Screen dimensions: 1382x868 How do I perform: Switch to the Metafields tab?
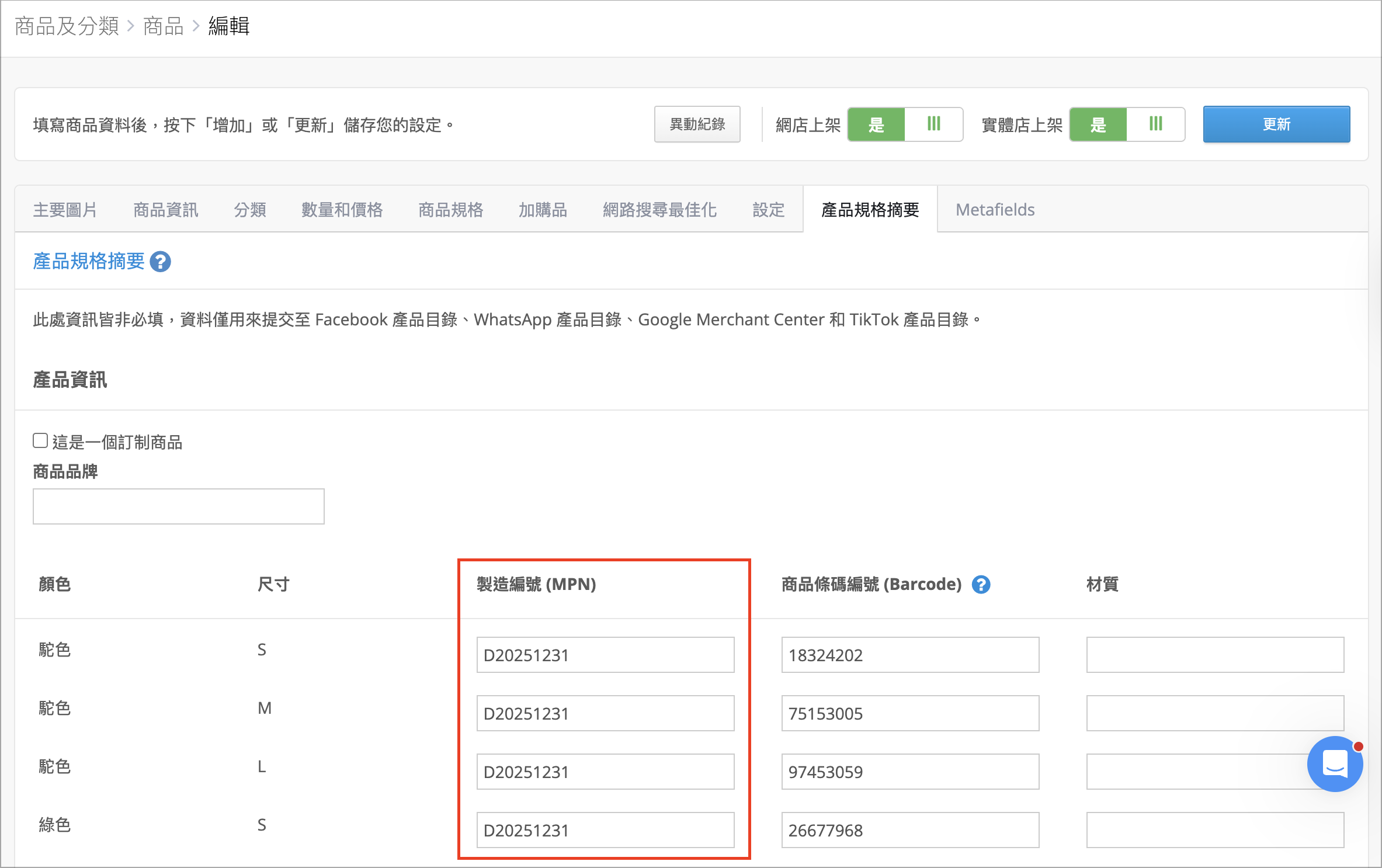point(995,210)
